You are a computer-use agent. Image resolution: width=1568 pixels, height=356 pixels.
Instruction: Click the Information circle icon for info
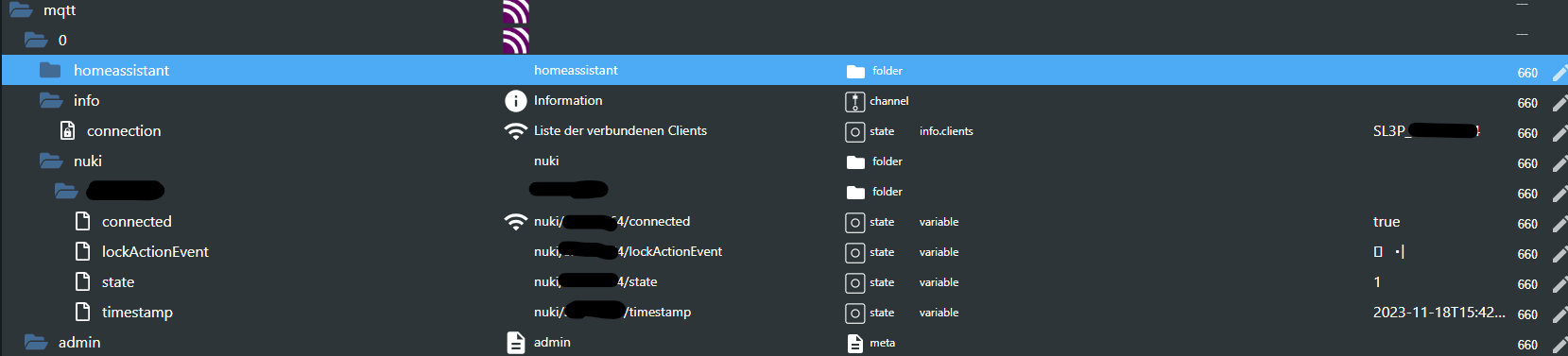515,101
